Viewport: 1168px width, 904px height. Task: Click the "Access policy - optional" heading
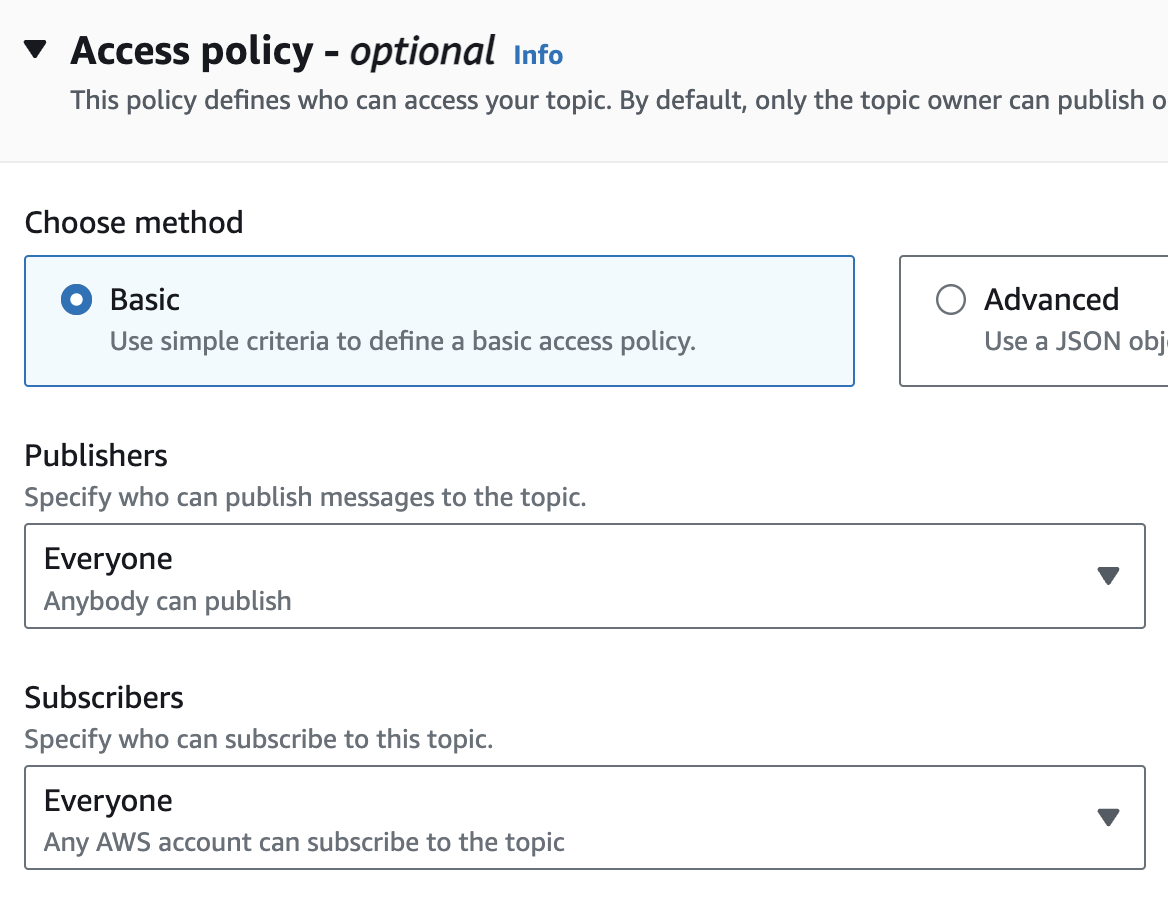[x=283, y=51]
